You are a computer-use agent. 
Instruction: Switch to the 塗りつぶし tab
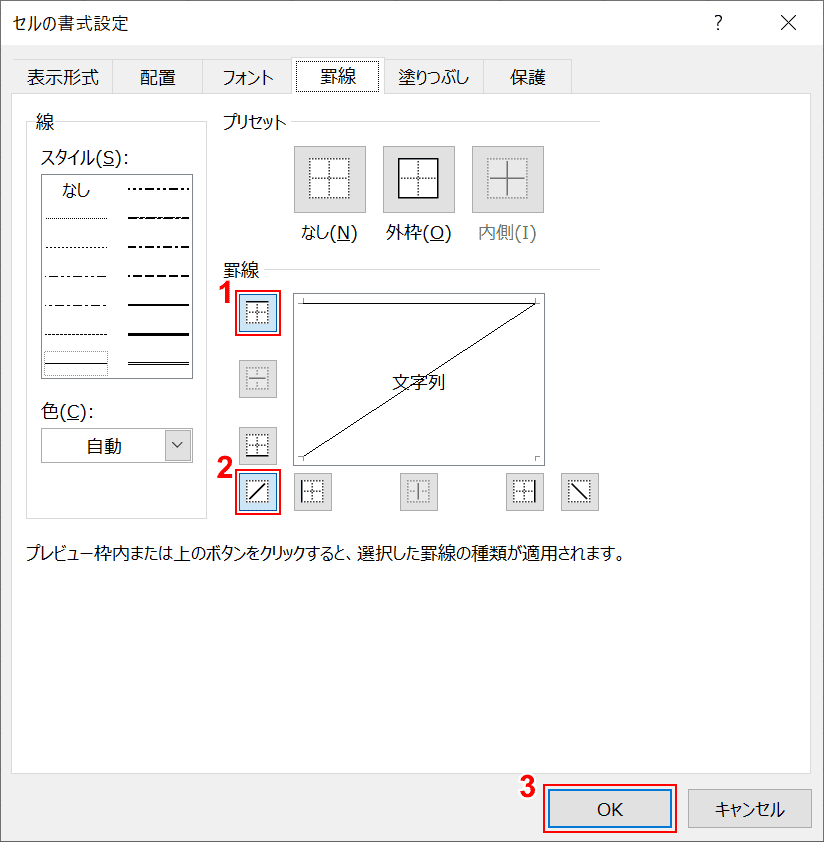tap(433, 77)
